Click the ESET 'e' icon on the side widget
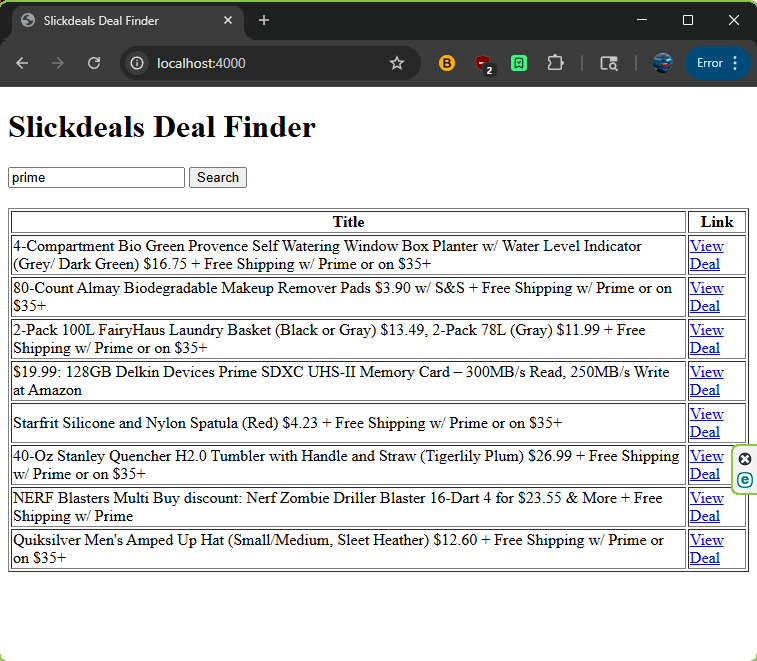 pyautogui.click(x=745, y=481)
